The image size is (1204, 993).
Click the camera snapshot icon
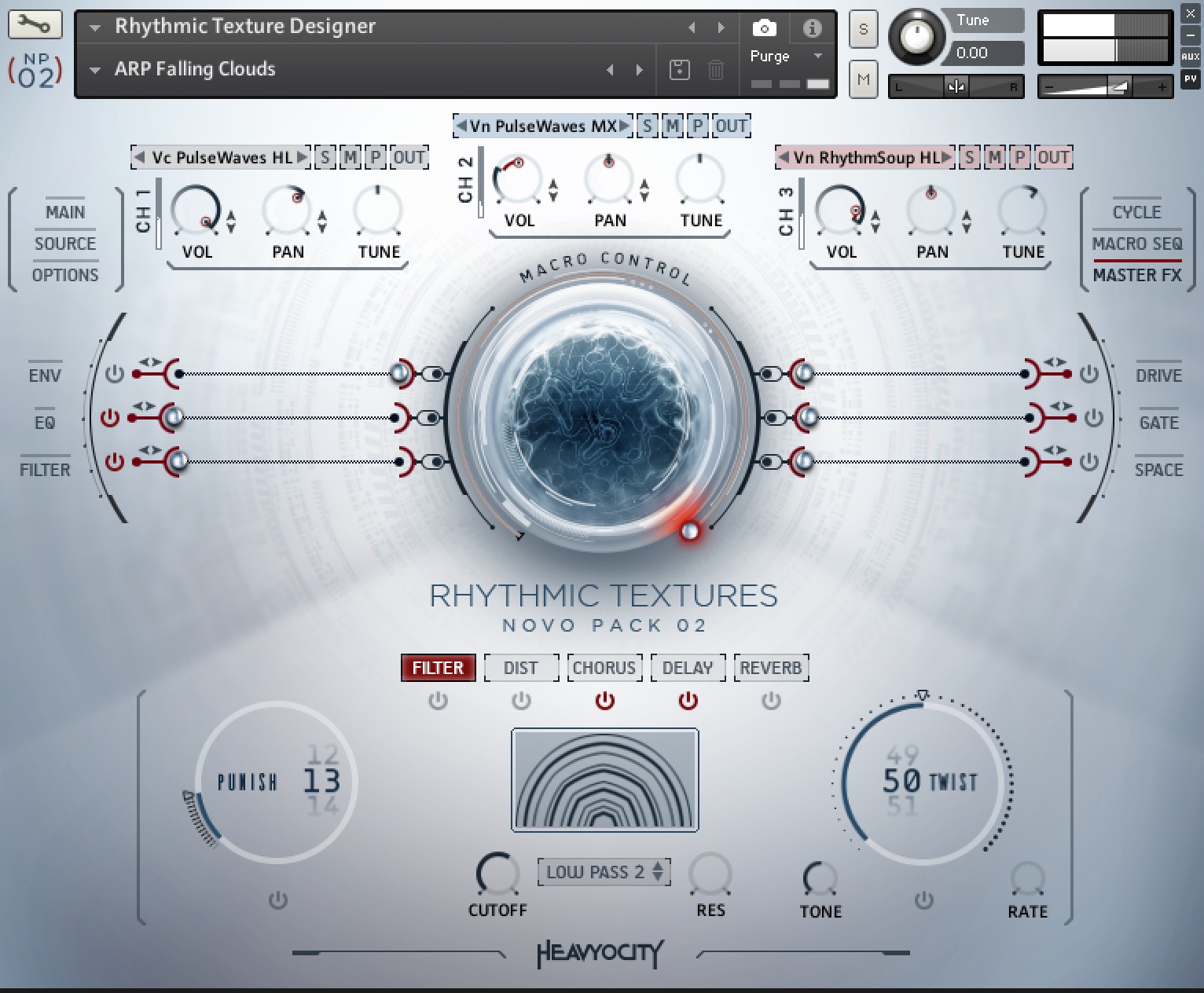[764, 29]
